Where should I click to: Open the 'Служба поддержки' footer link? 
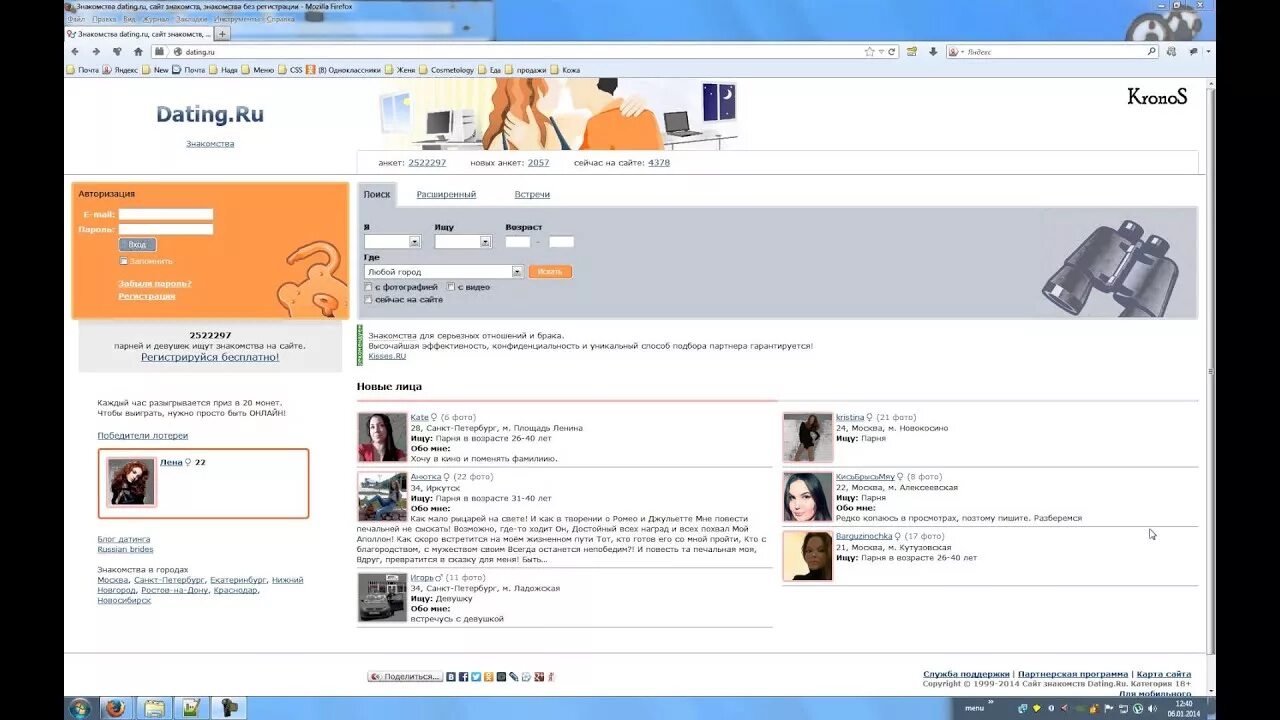tap(966, 674)
